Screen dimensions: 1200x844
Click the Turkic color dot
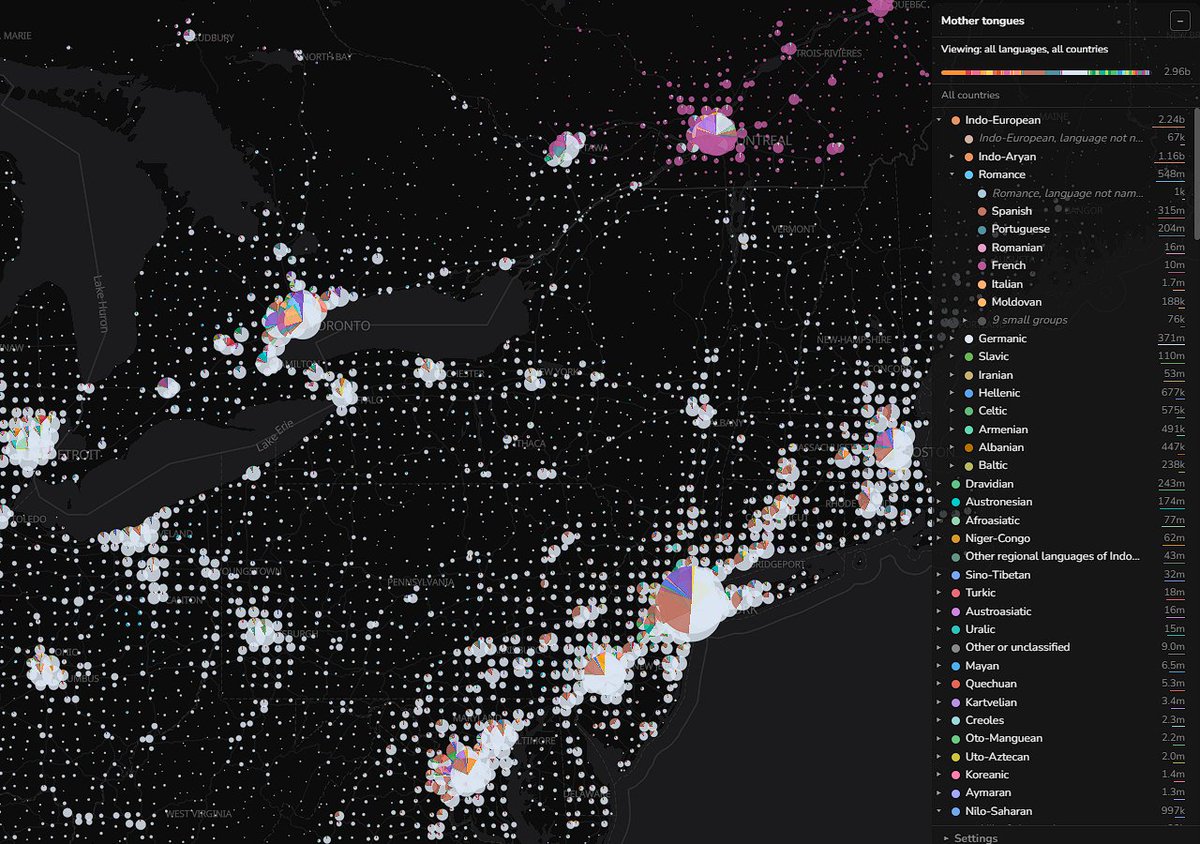[956, 593]
